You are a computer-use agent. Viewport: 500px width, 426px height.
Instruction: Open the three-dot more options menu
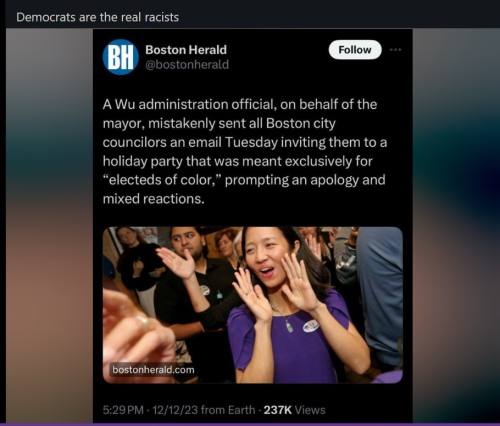click(x=395, y=50)
